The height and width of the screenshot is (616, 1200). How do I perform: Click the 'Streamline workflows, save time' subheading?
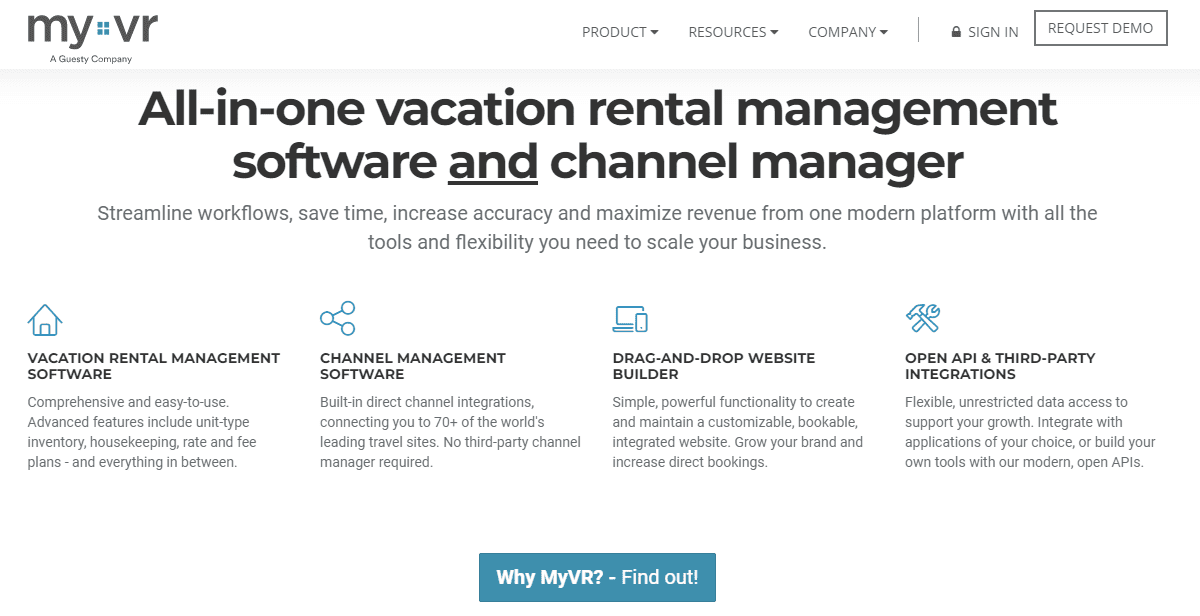click(x=597, y=227)
